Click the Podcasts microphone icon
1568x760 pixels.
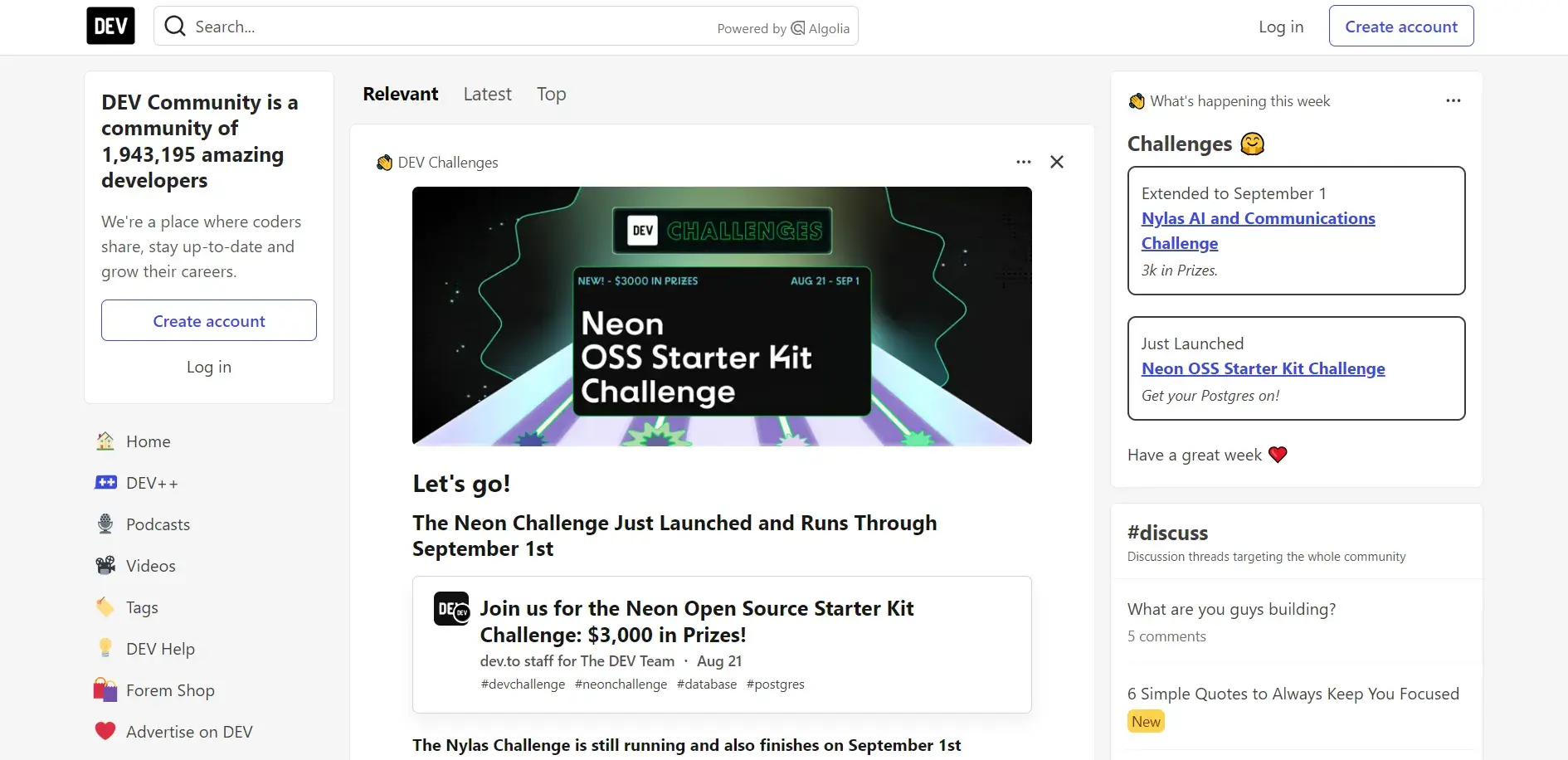[x=105, y=524]
